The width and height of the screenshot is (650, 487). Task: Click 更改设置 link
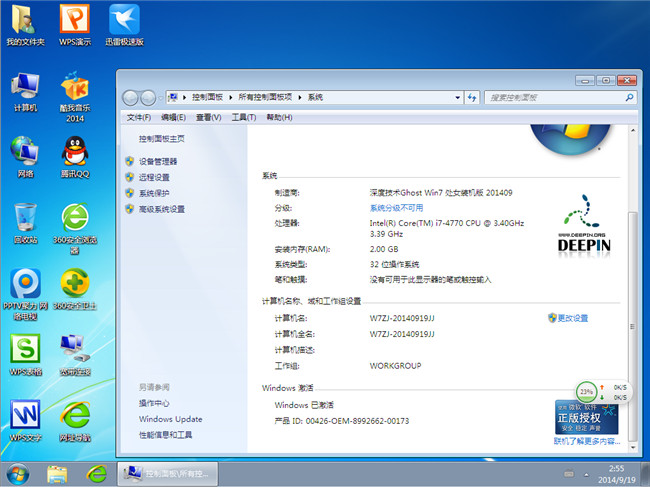(x=572, y=318)
